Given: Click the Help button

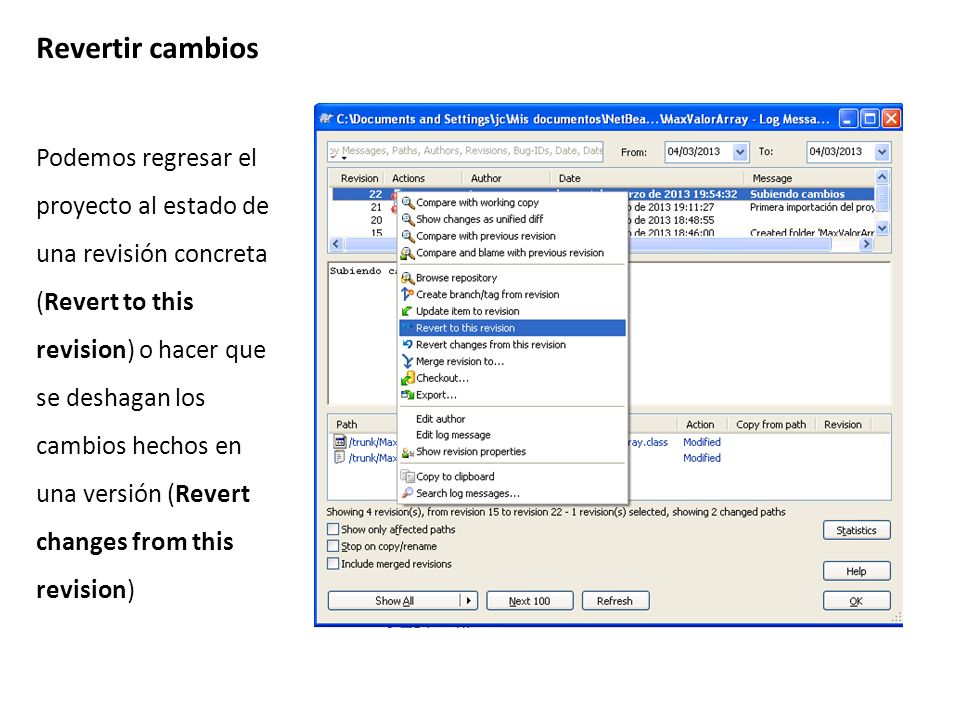Looking at the screenshot, I should tap(856, 571).
